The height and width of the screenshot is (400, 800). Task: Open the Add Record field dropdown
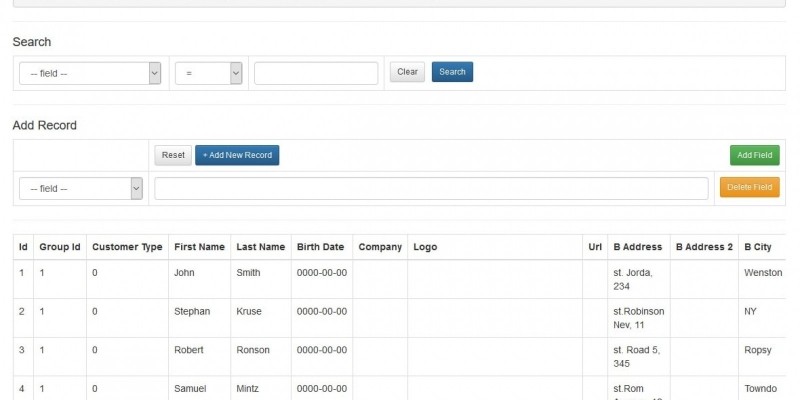pyautogui.click(x=81, y=188)
